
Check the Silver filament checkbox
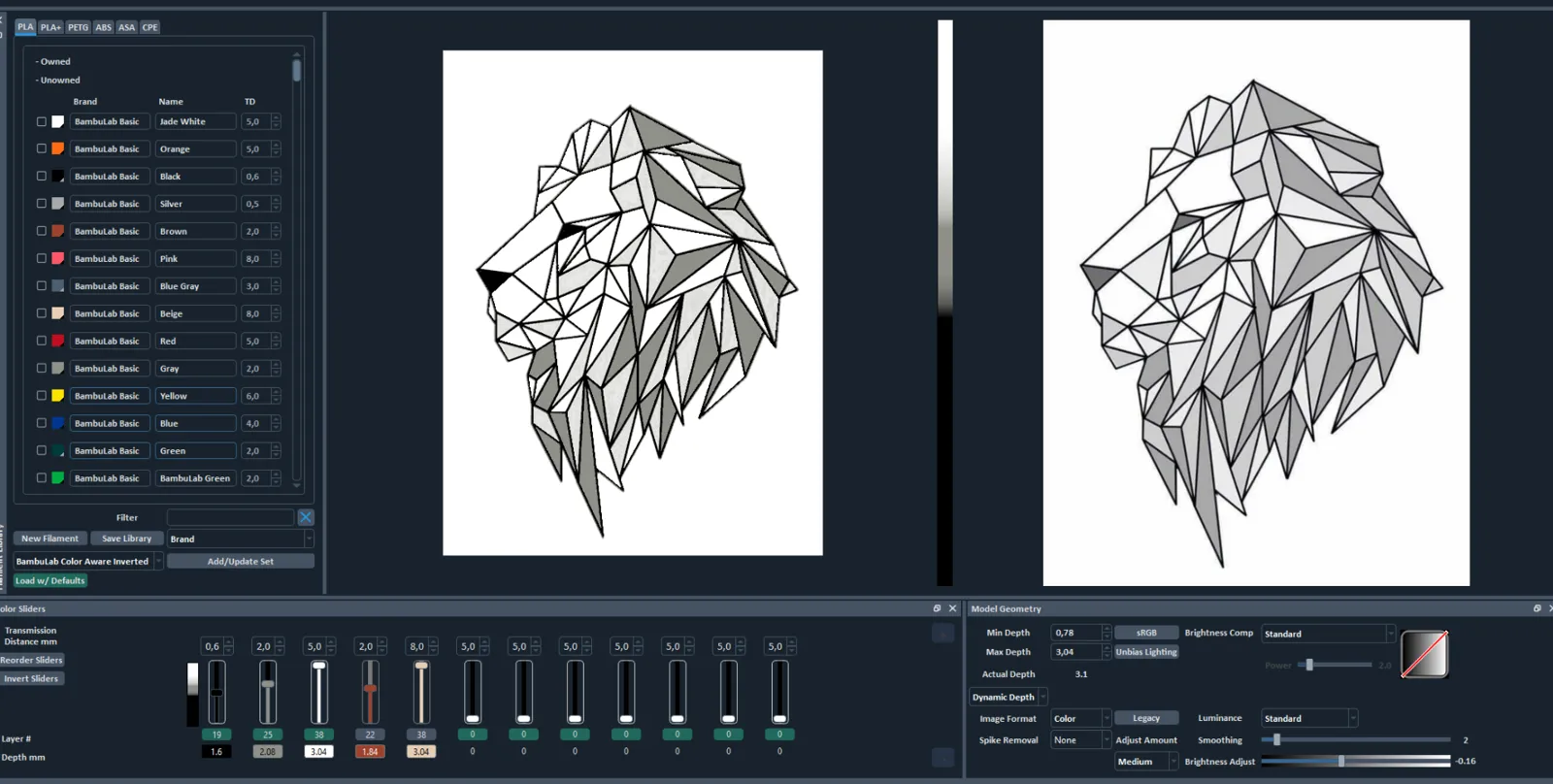(x=42, y=204)
